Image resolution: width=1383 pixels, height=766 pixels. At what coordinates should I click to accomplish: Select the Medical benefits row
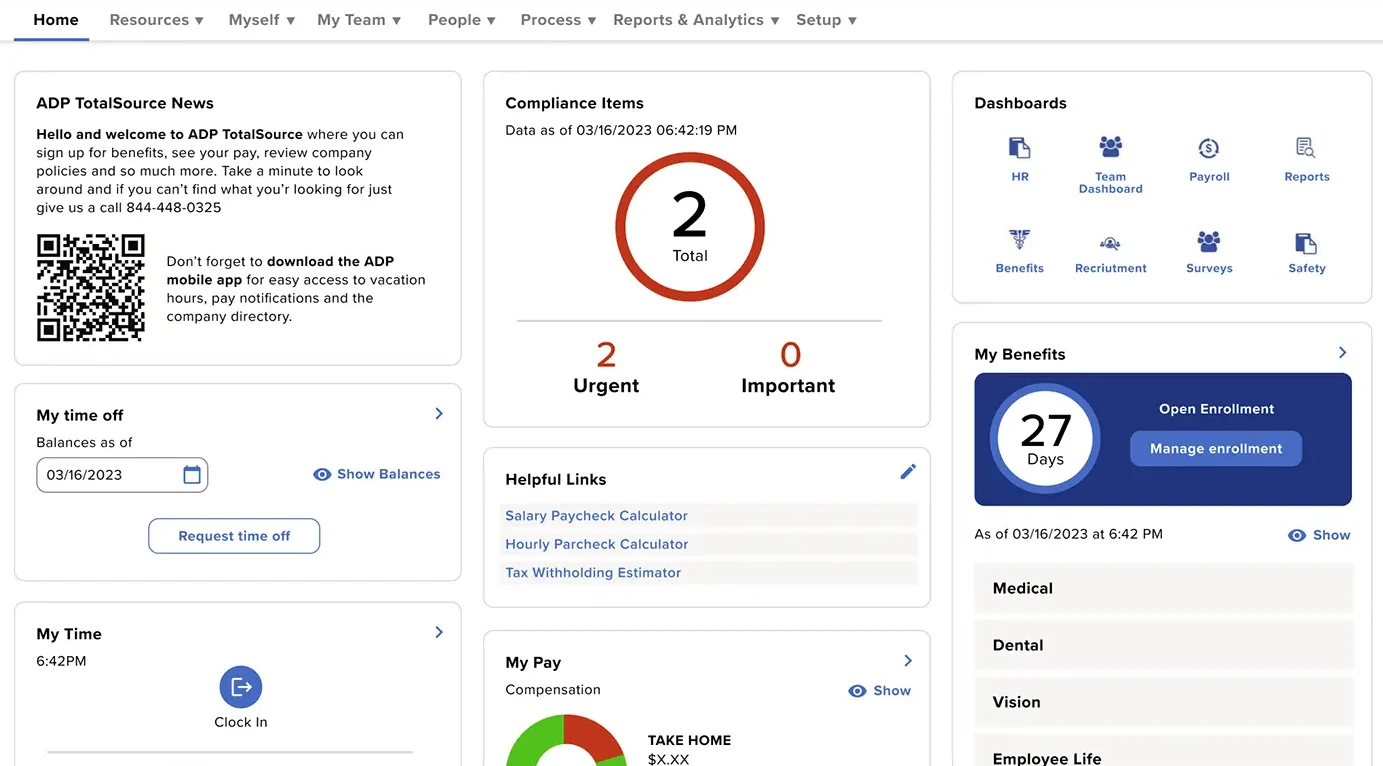(x=1163, y=588)
